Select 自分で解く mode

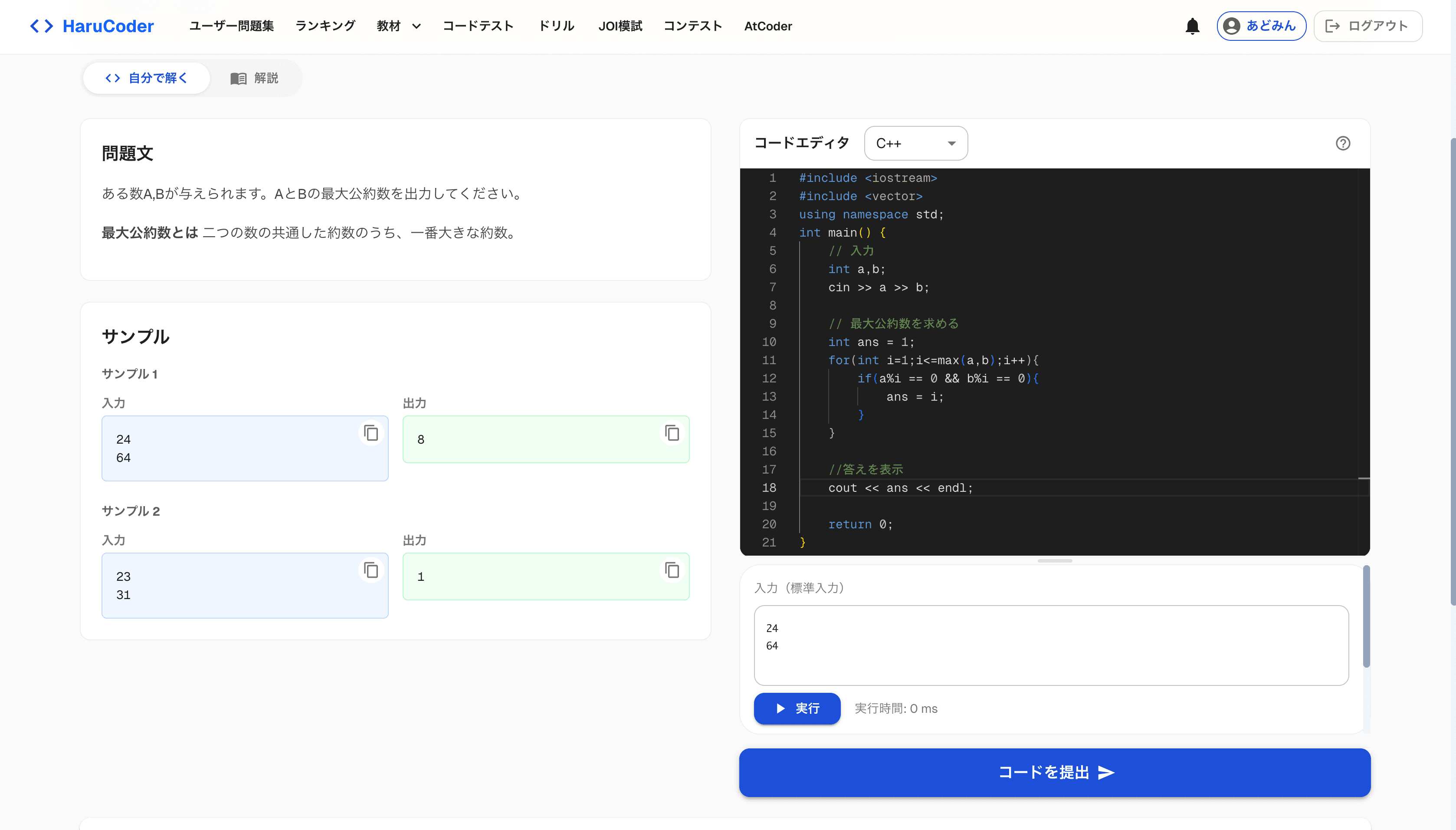tap(146, 78)
